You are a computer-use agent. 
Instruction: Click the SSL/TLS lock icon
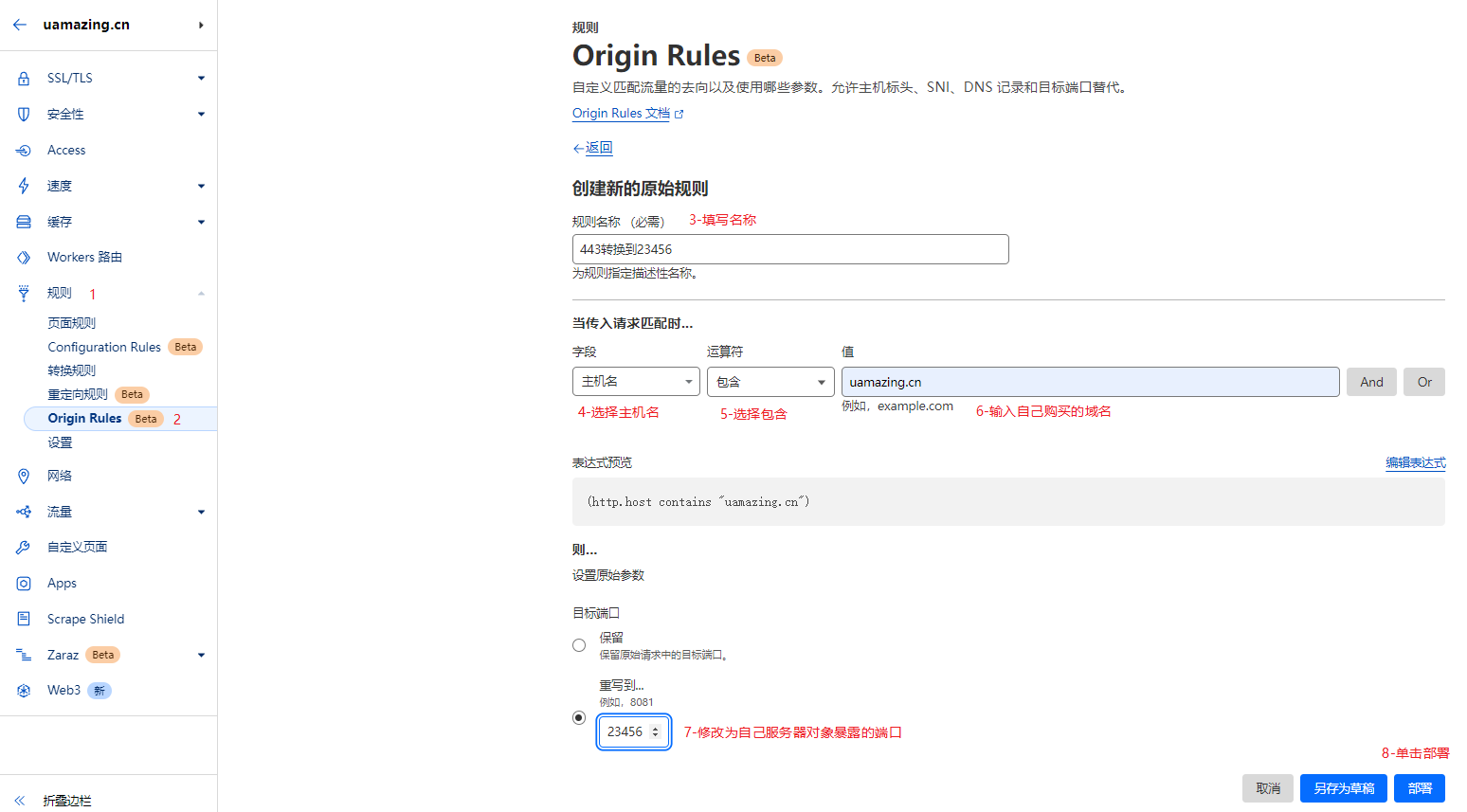point(24,79)
